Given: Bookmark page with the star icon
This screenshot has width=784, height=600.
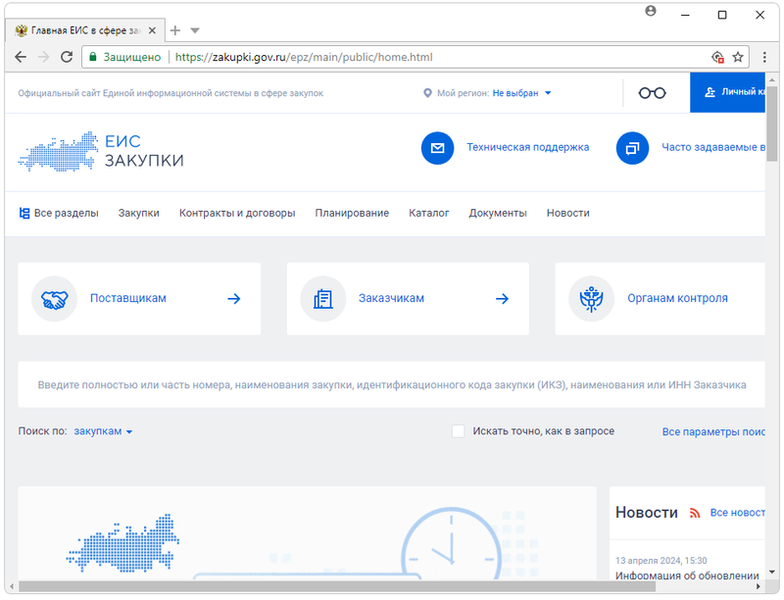Looking at the screenshot, I should (x=738, y=57).
